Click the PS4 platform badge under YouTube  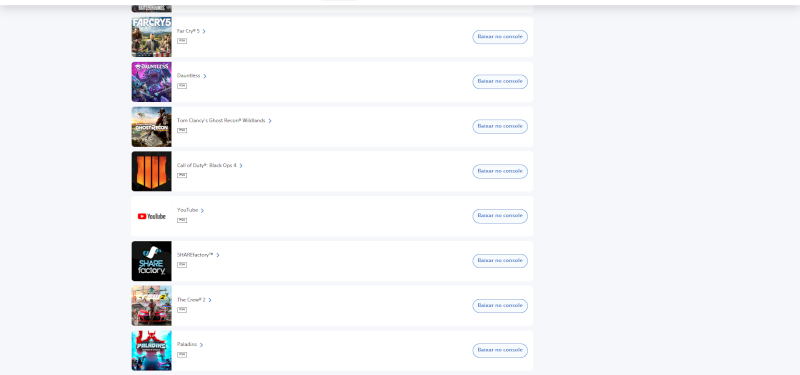[x=182, y=220]
